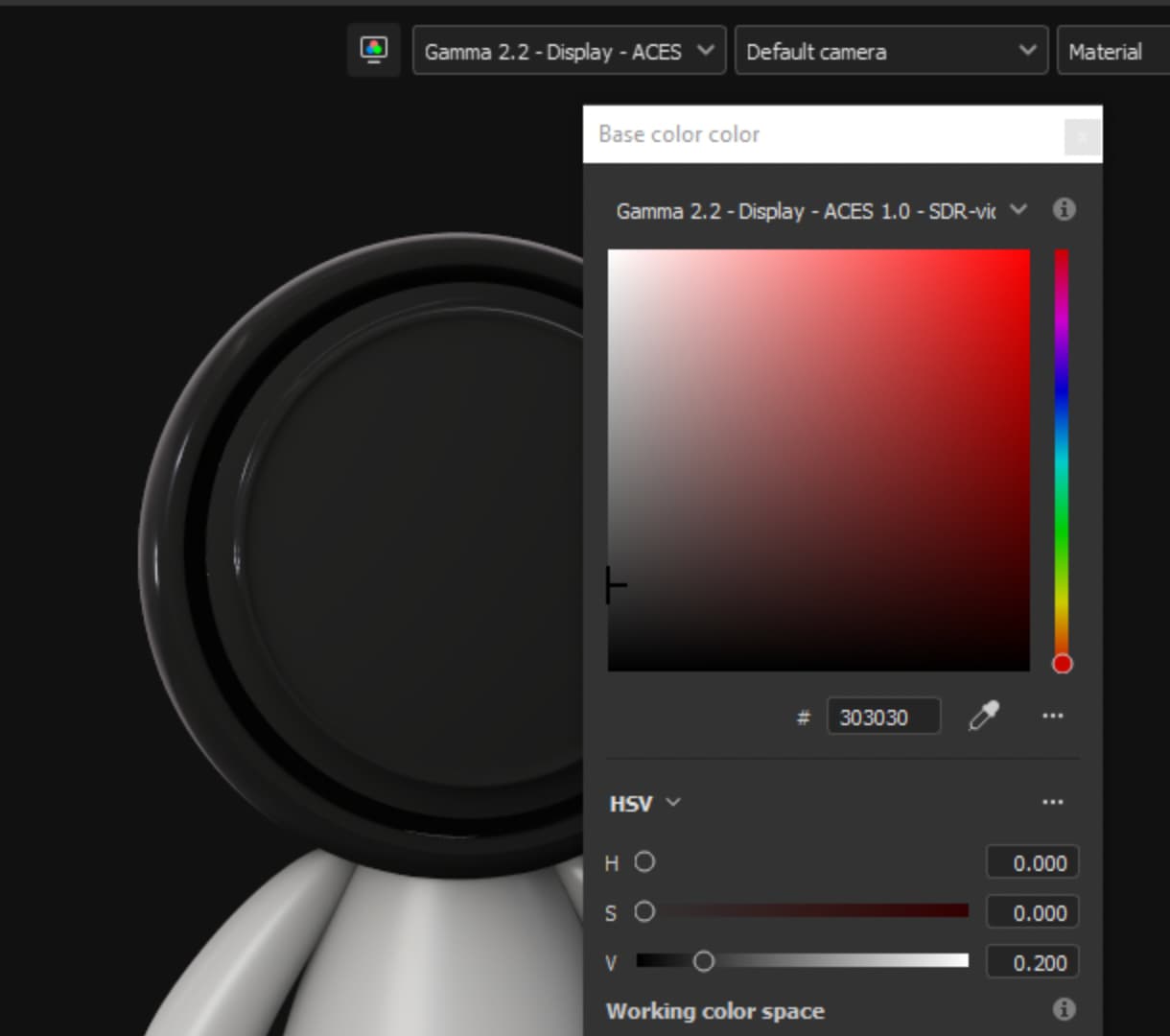Click the S slider handle
Viewport: 1170px width, 1036px height.
[644, 911]
